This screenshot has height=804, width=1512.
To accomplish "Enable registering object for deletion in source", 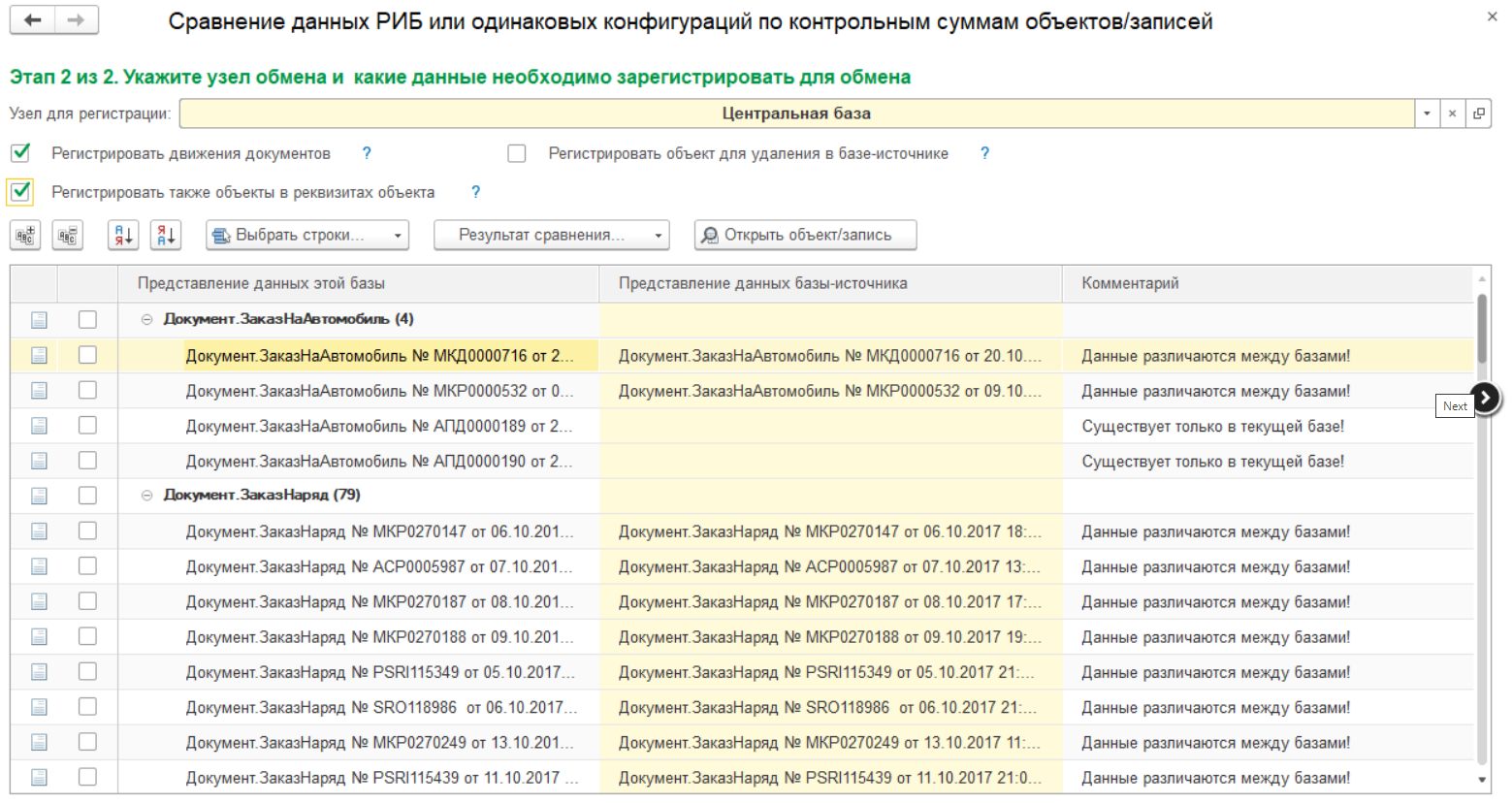I will click(x=517, y=153).
